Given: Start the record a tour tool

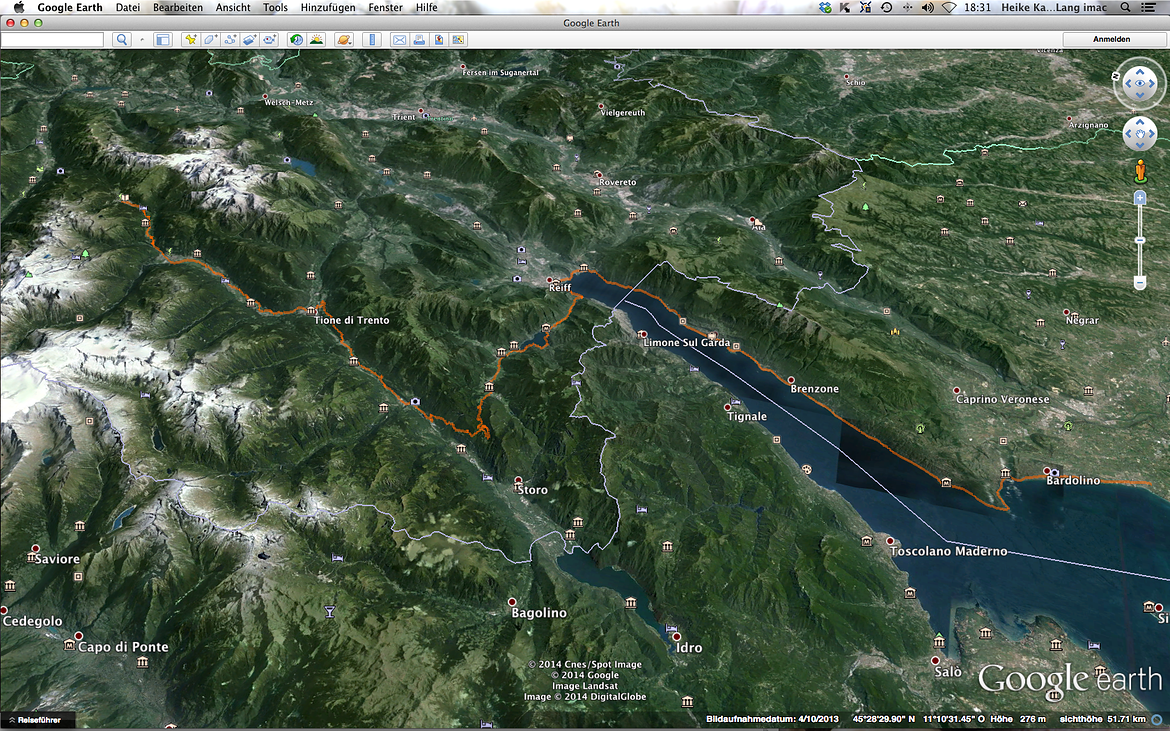Looking at the screenshot, I should [269, 40].
